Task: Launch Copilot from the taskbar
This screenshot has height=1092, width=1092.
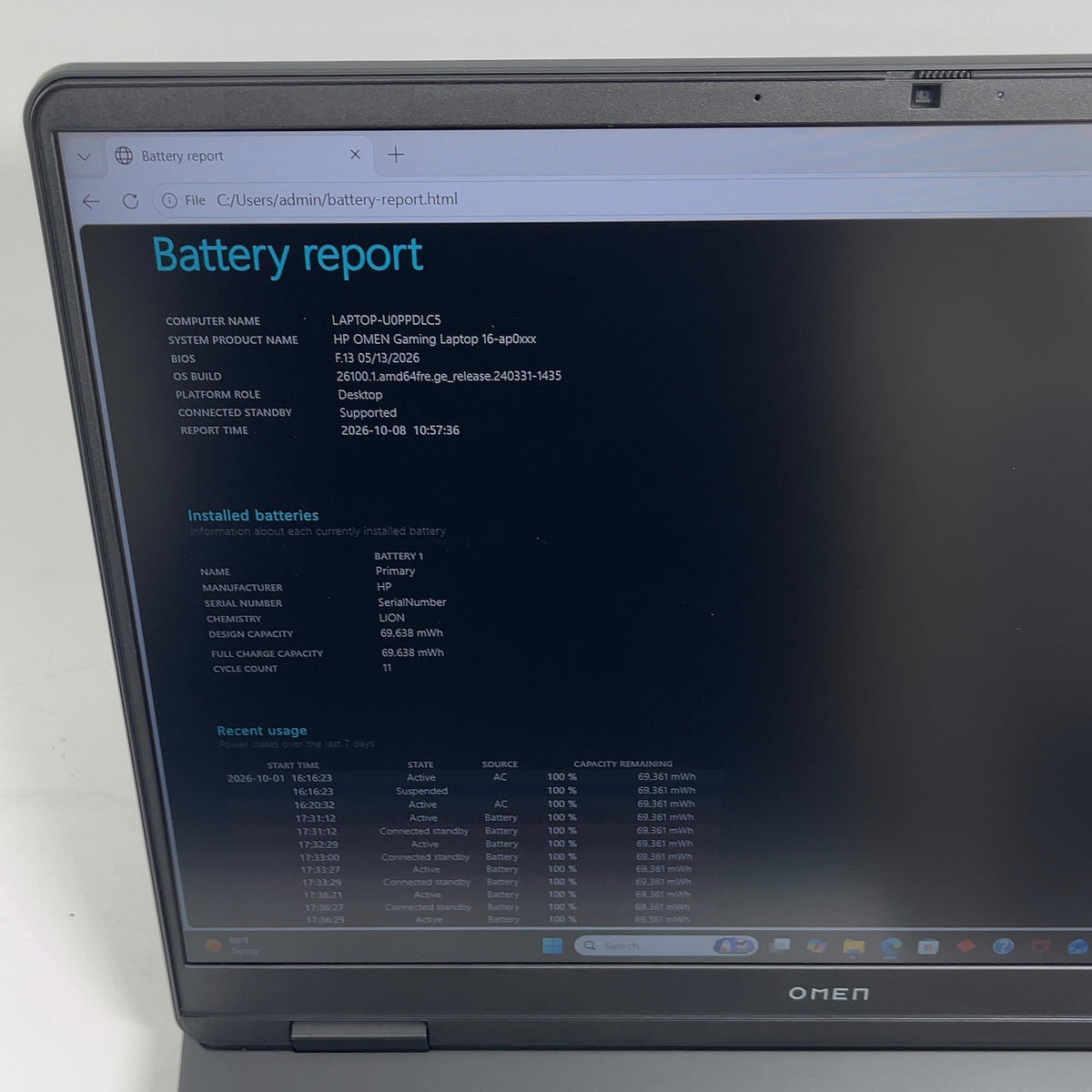Action: point(816,946)
